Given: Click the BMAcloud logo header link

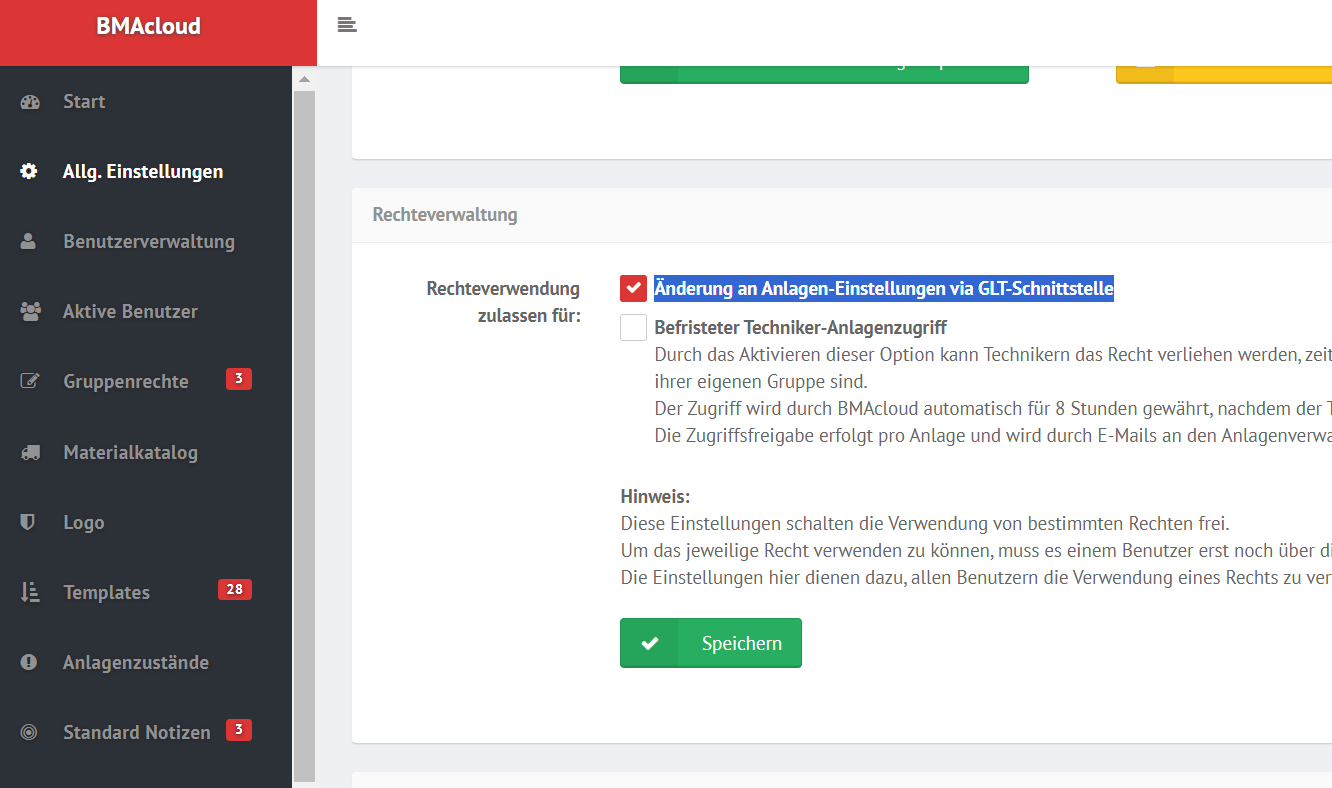Looking at the screenshot, I should pyautogui.click(x=149, y=27).
